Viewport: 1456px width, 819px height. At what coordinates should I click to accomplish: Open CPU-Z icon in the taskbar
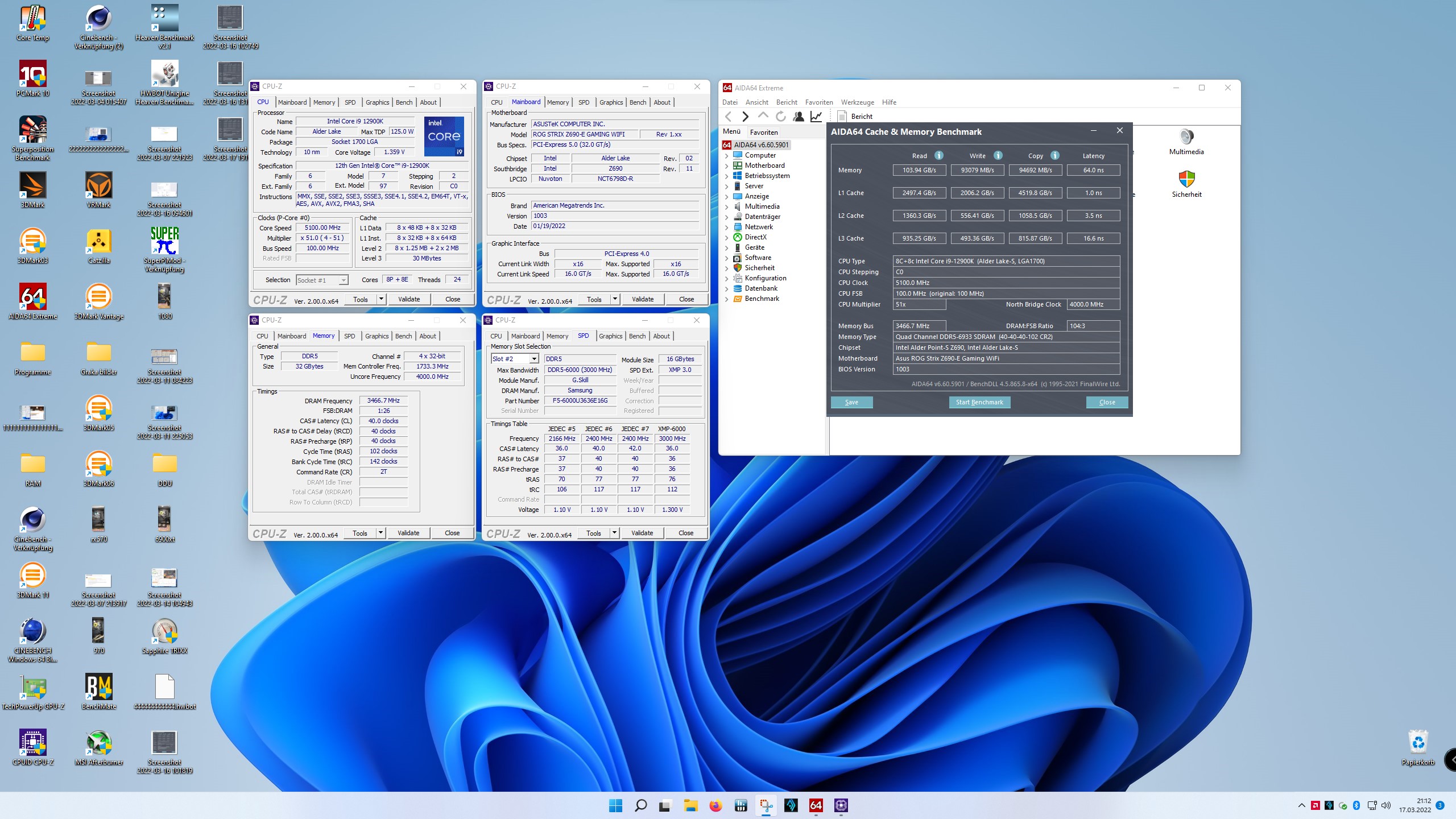coord(841,805)
